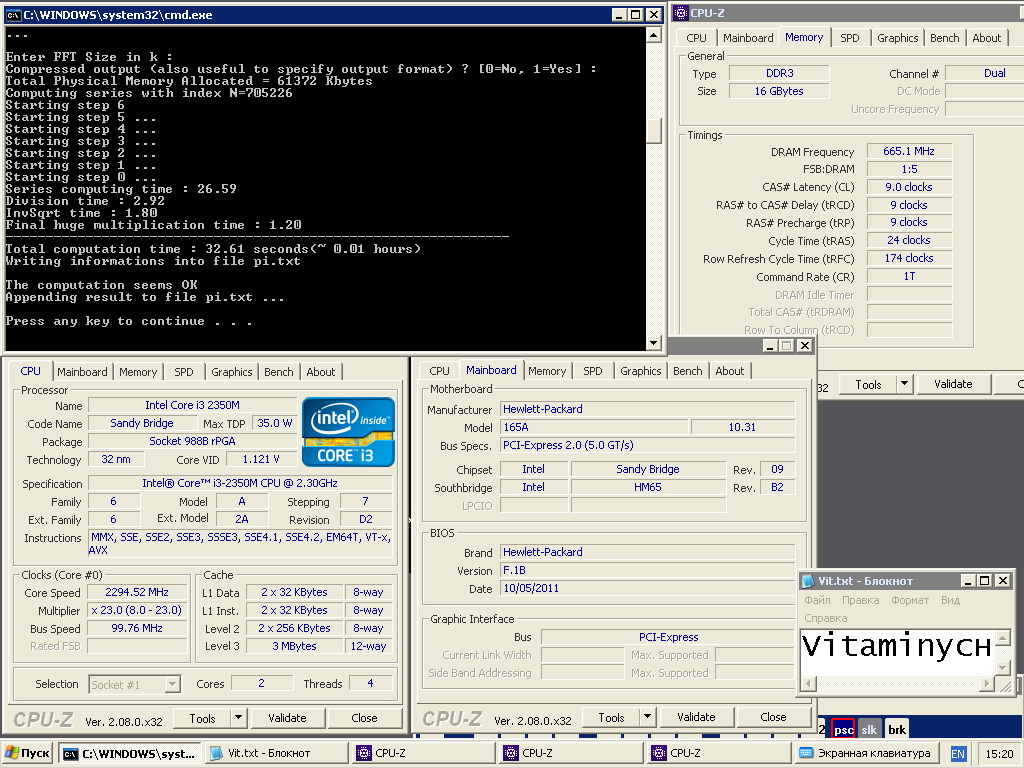The image size is (1024, 768).
Task: Switch to the About tab in the Mainboard window
Action: [729, 371]
